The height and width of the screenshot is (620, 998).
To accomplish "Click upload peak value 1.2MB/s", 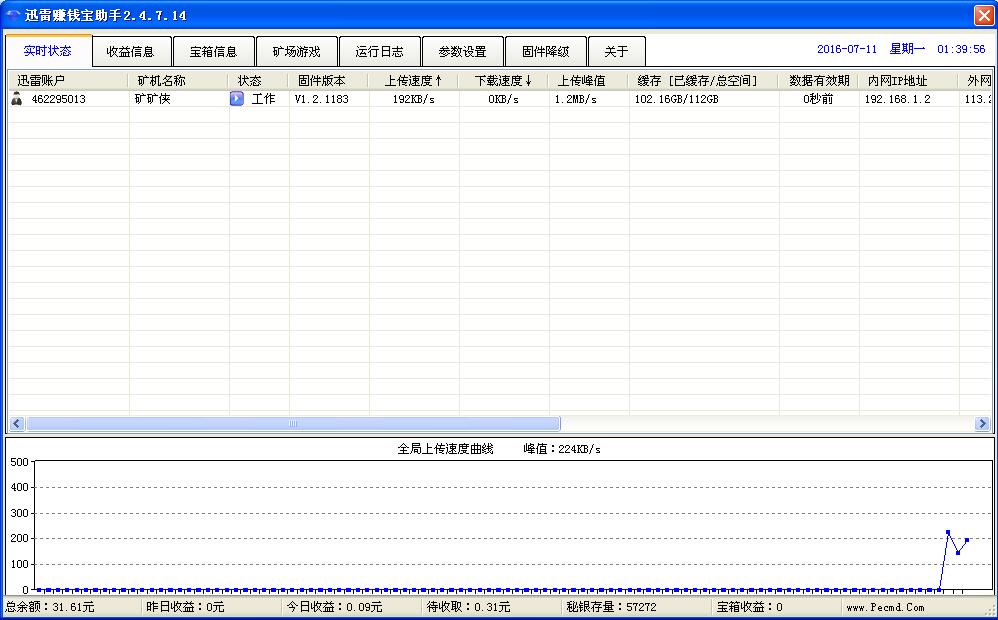I will point(575,99).
